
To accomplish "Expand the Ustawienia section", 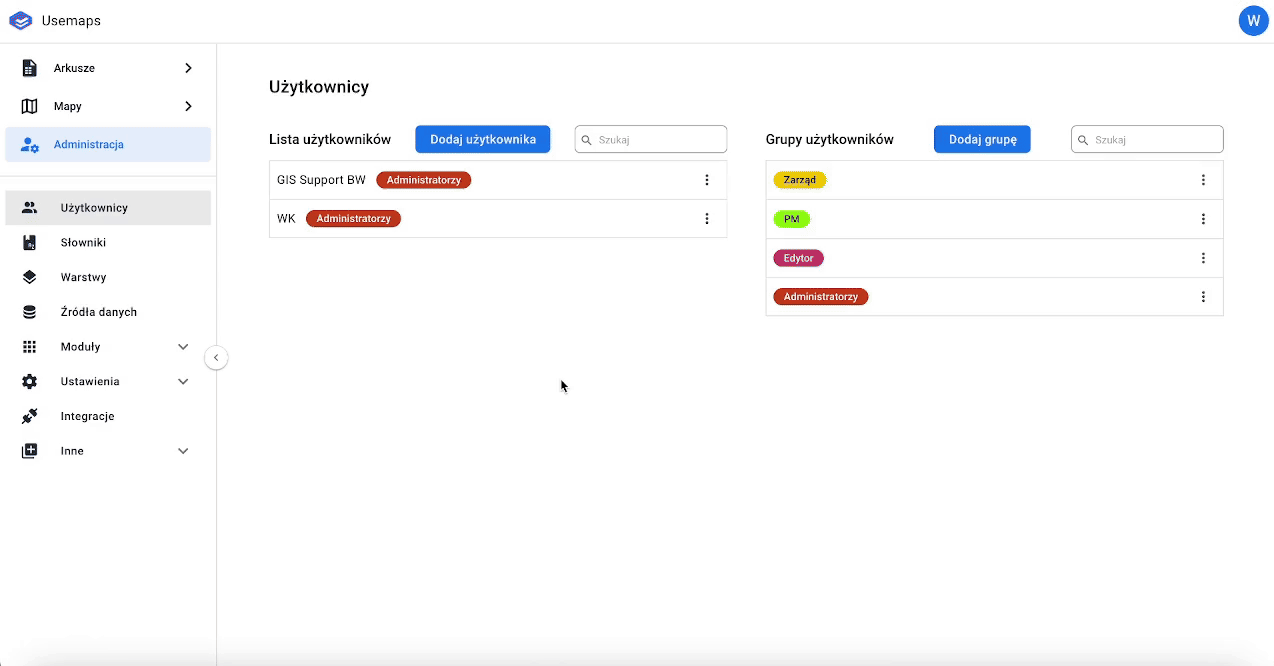I will (x=183, y=382).
